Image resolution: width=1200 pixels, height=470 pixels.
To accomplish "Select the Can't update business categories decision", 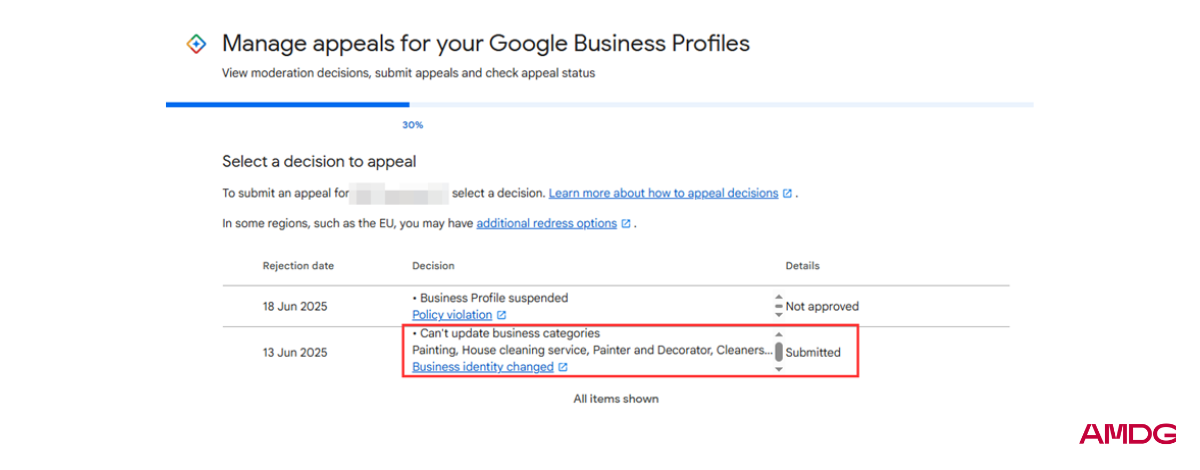I will [x=509, y=334].
